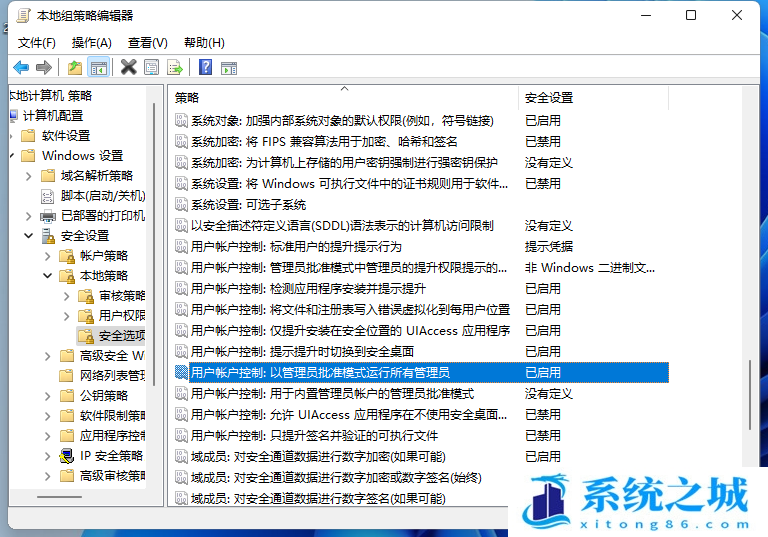Viewport: 768px width, 537px height.
Task: Toggle the Show/Hide console tree icon
Action: click(x=98, y=67)
